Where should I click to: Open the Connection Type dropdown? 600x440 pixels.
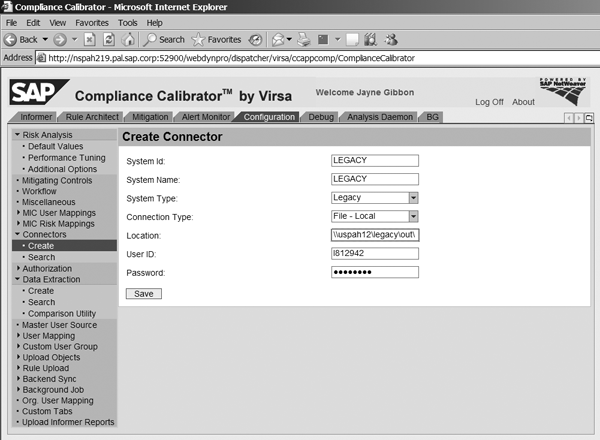[413, 217]
